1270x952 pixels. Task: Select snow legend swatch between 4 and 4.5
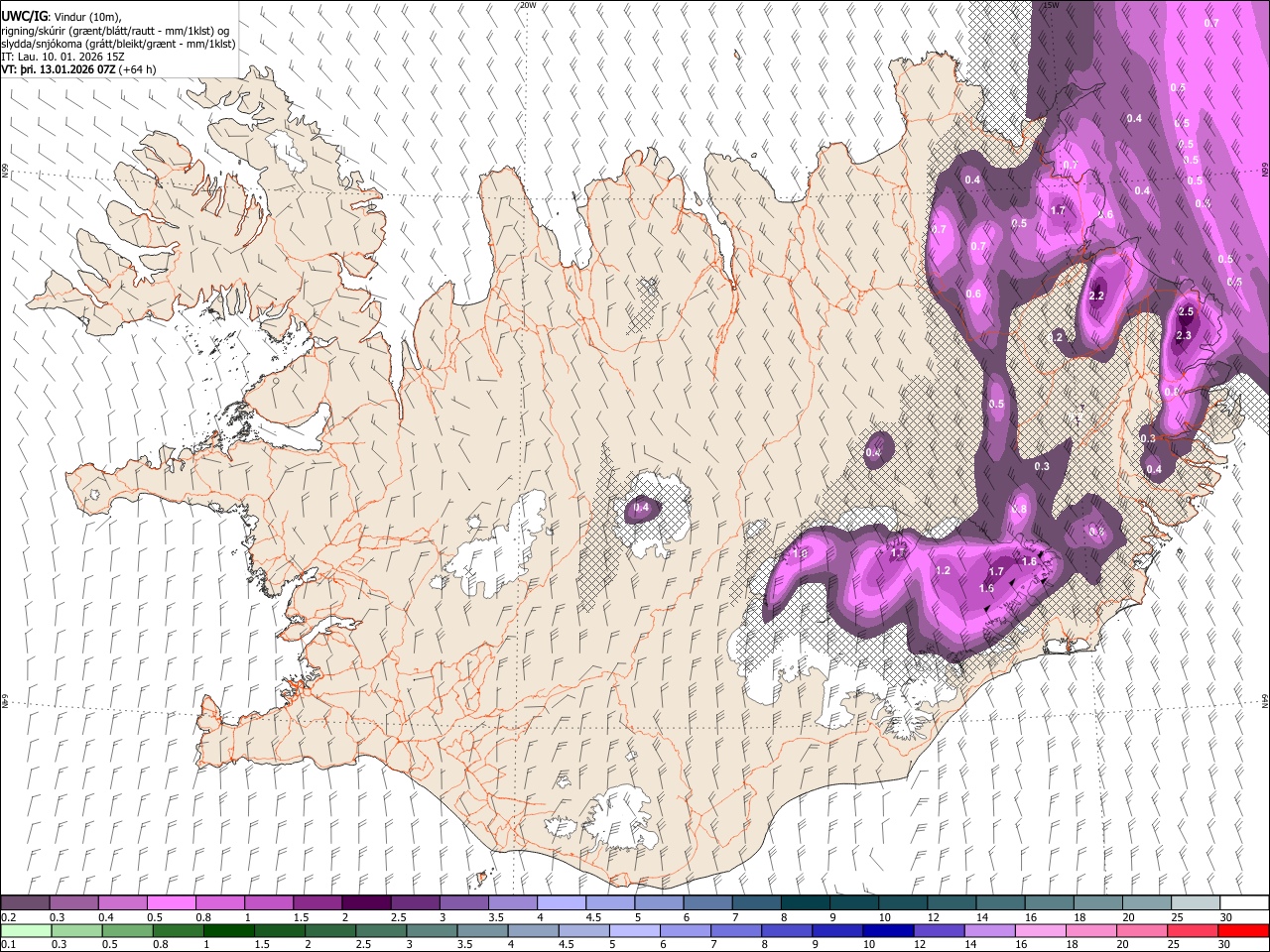pos(562,902)
